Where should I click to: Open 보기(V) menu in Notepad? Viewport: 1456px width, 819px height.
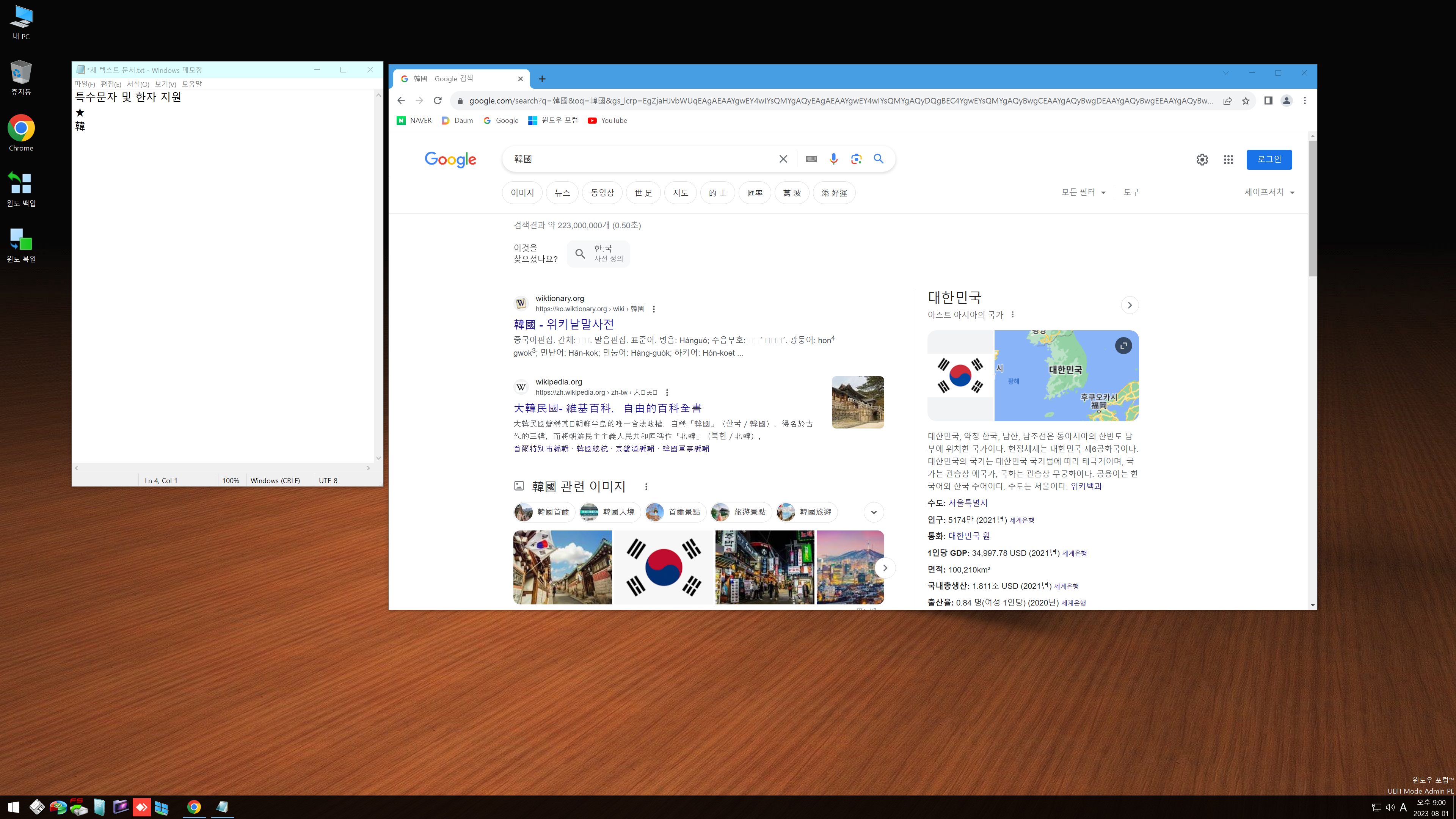(166, 84)
